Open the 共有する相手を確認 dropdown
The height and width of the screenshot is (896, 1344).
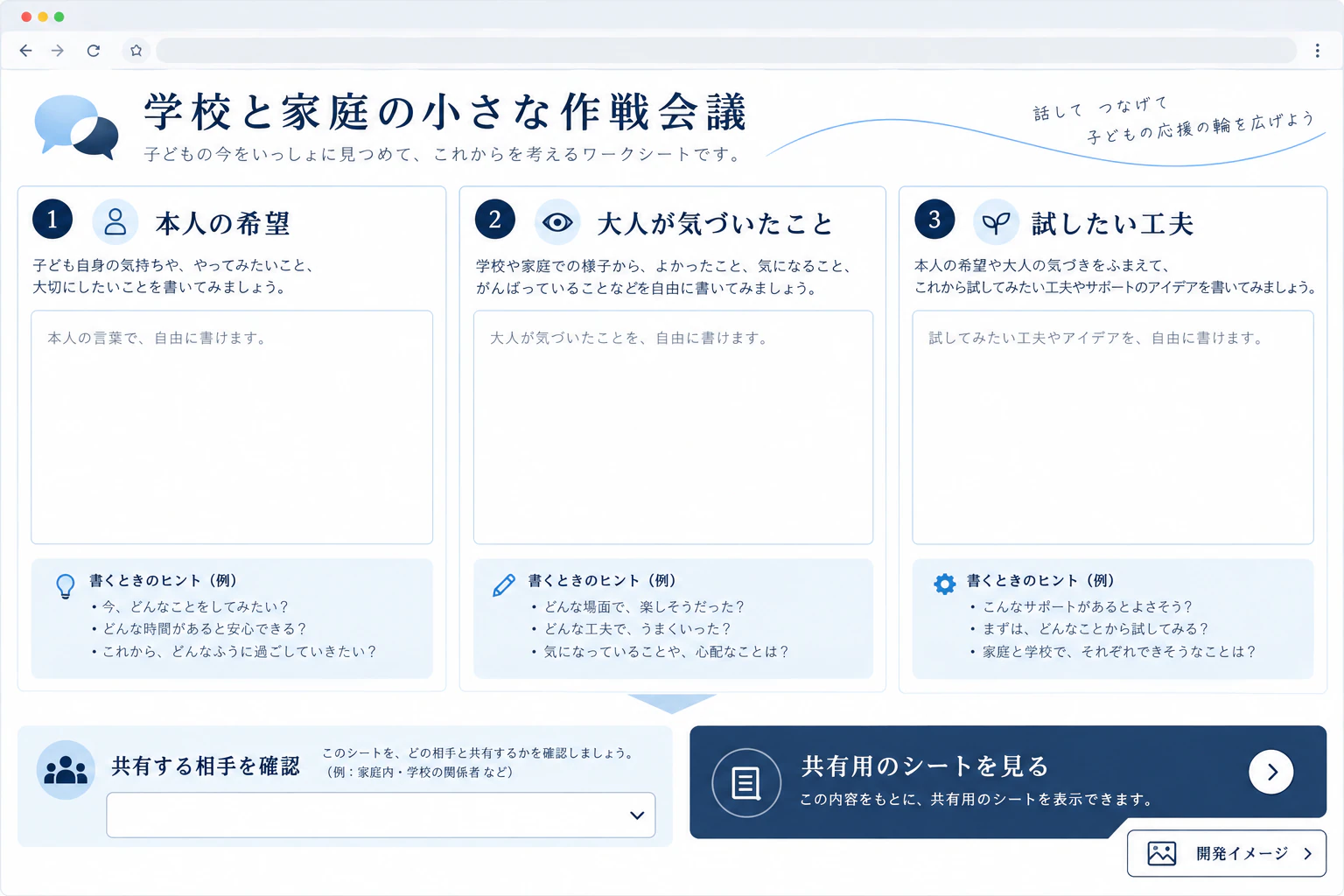(x=381, y=815)
